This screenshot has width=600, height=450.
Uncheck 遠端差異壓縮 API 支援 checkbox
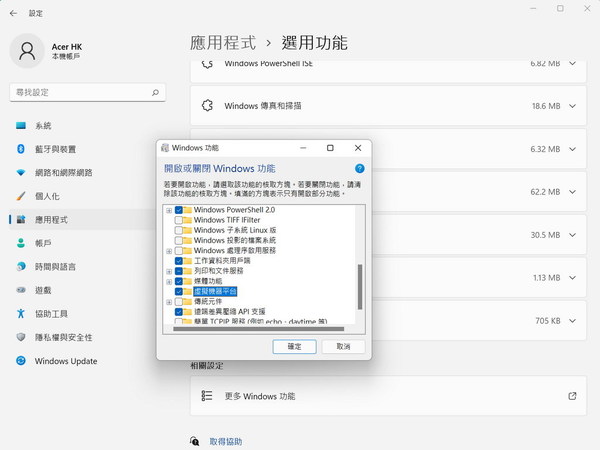coord(179,312)
